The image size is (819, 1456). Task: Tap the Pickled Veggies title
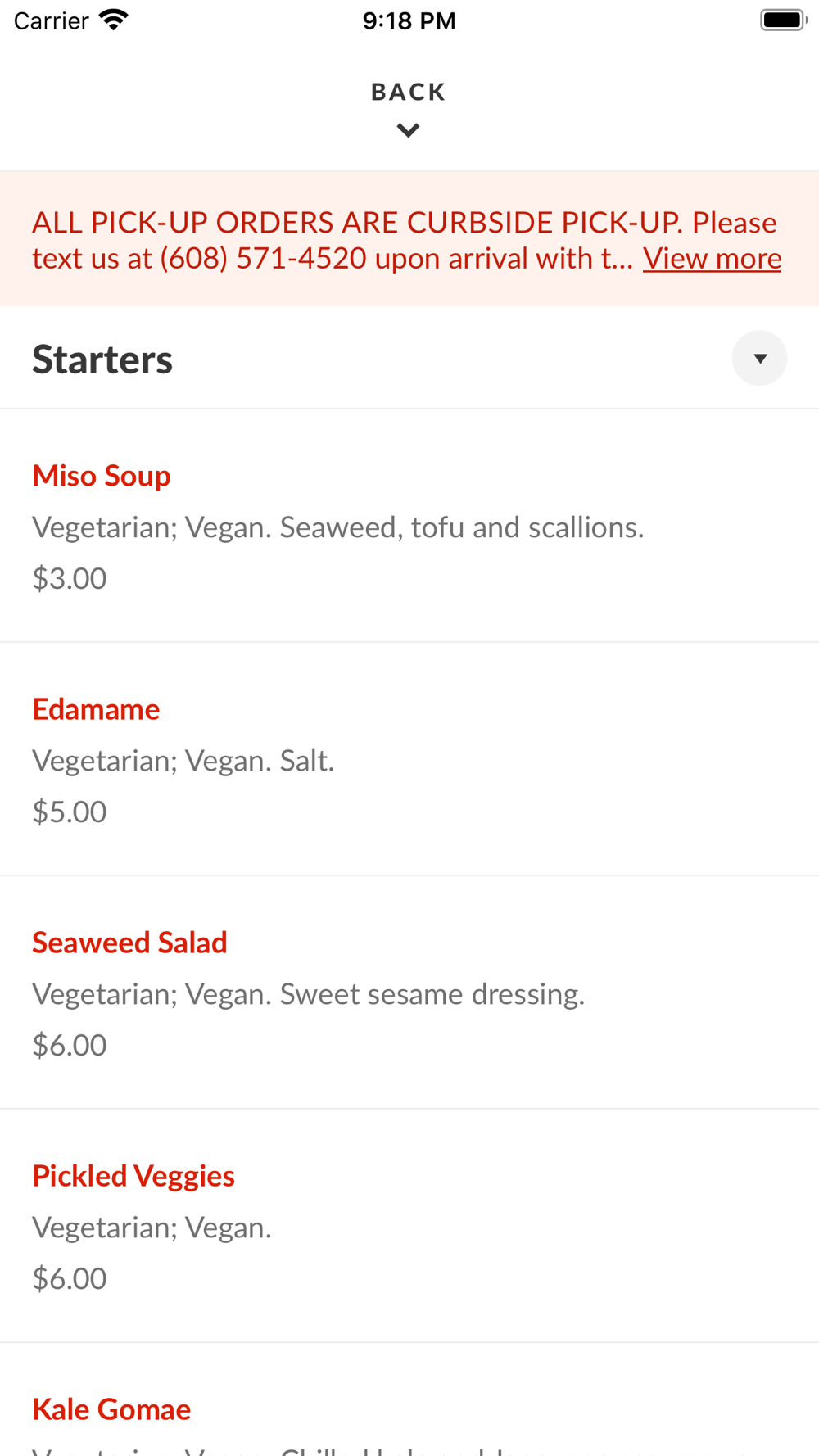coord(133,1176)
